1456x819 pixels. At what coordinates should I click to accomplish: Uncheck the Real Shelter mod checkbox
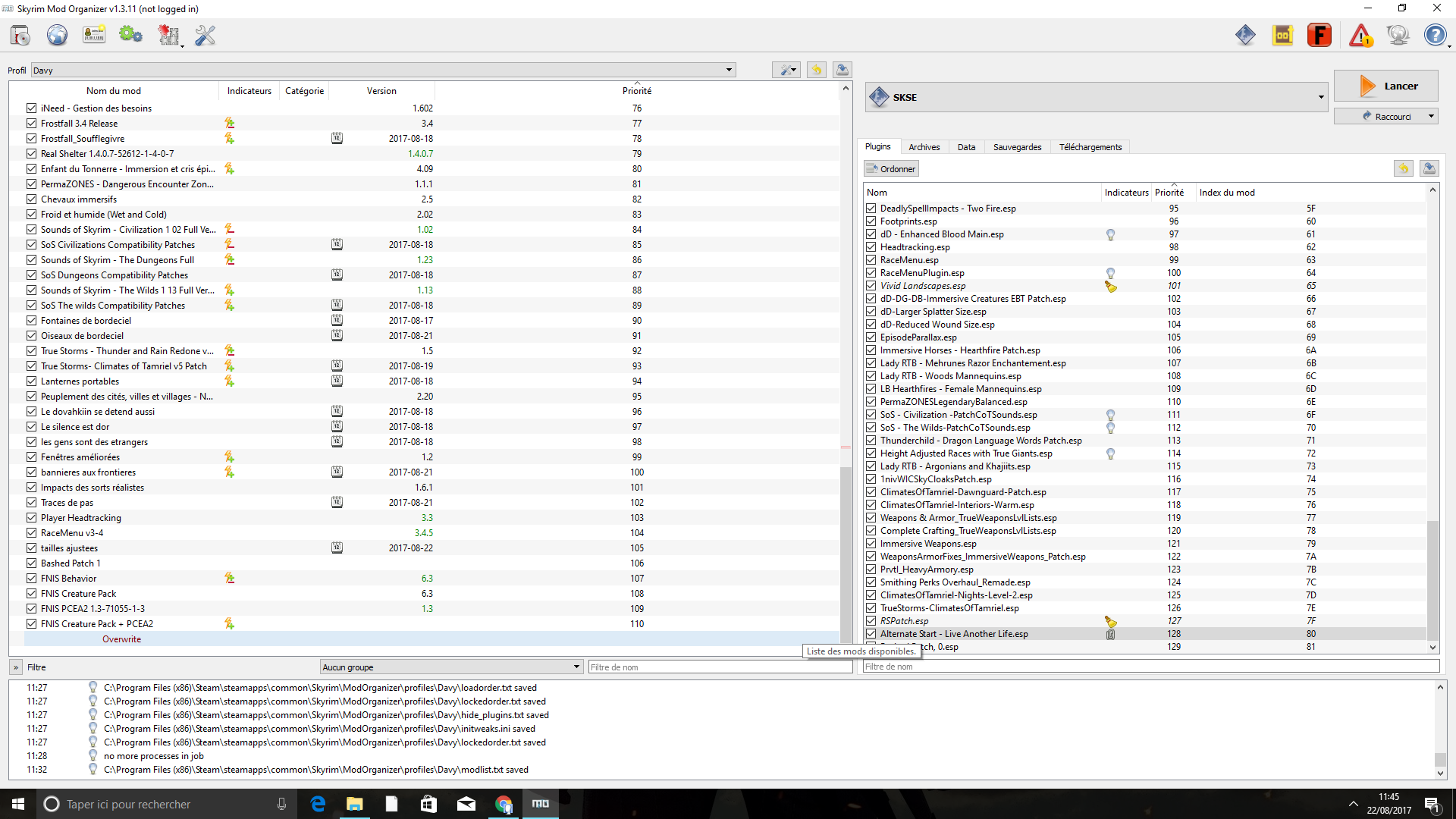point(31,153)
